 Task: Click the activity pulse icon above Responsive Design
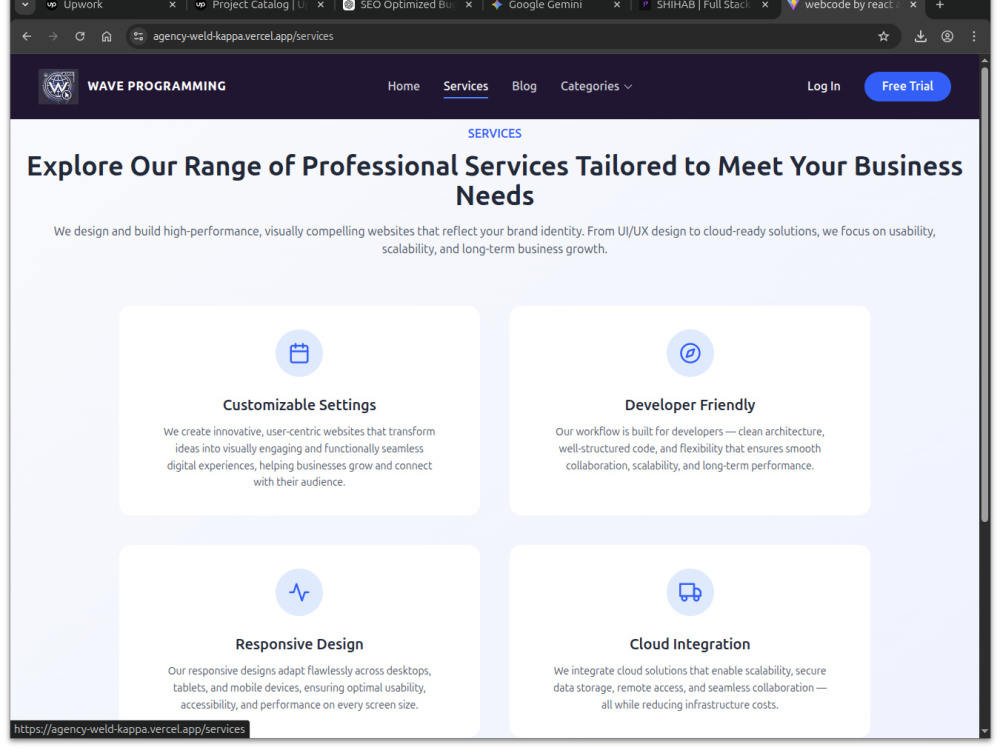299,592
